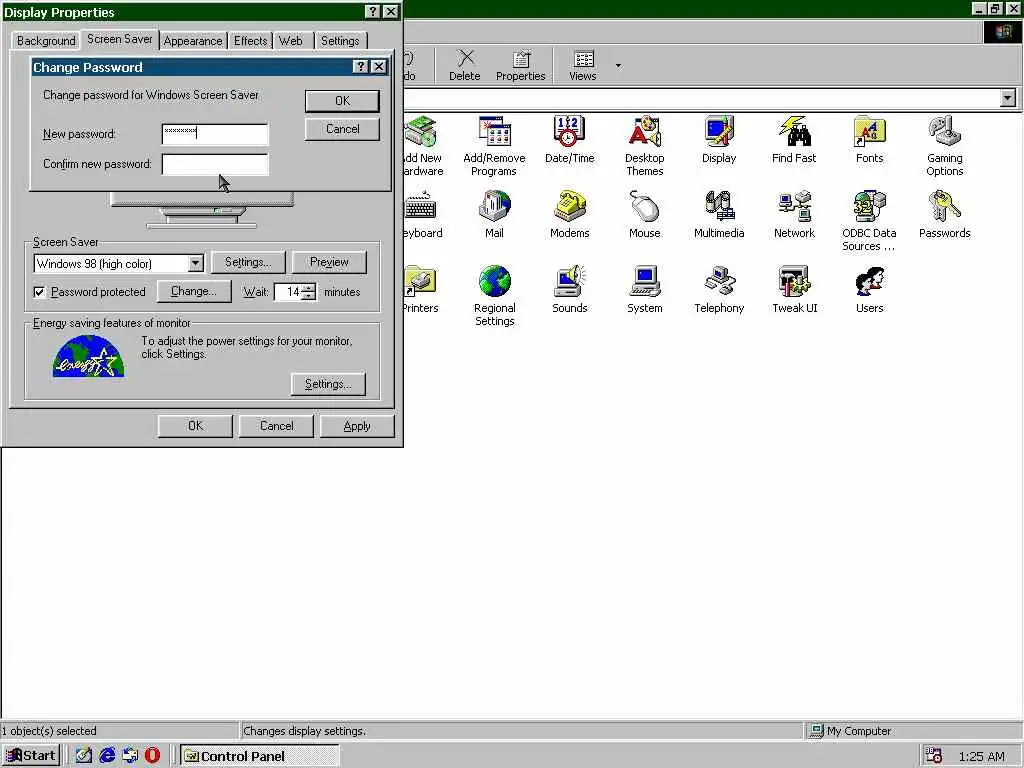Screen dimensions: 1024x768
Task: Expand the Views dropdown arrow
Action: 618,65
